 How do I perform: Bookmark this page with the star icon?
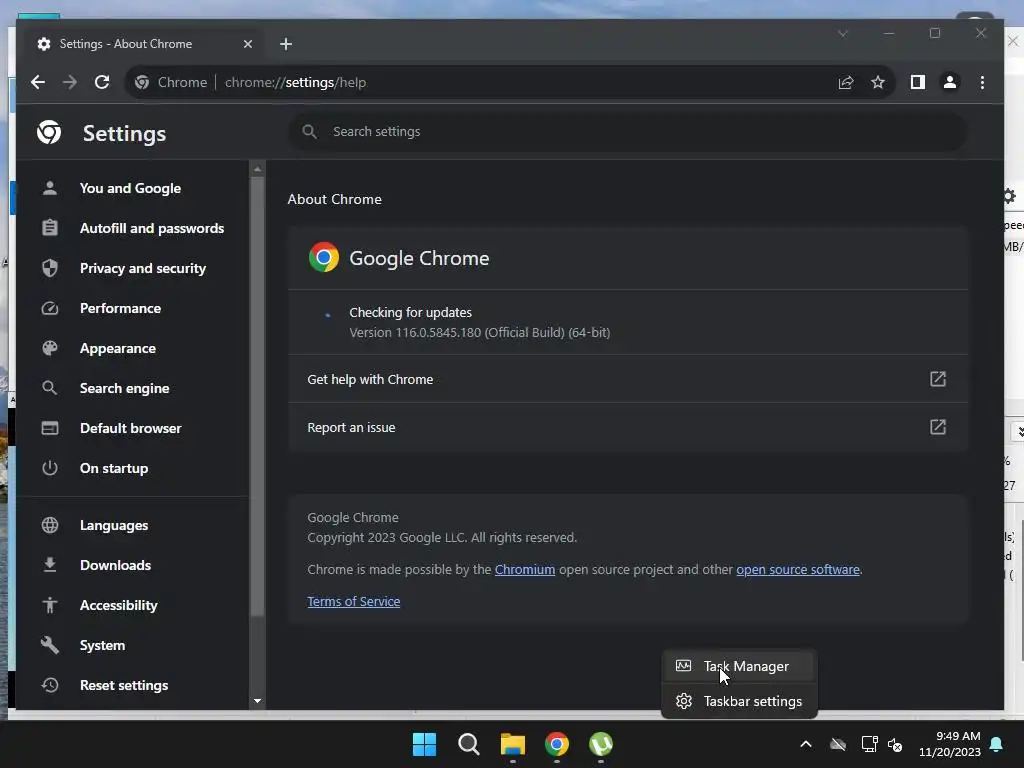pos(878,82)
